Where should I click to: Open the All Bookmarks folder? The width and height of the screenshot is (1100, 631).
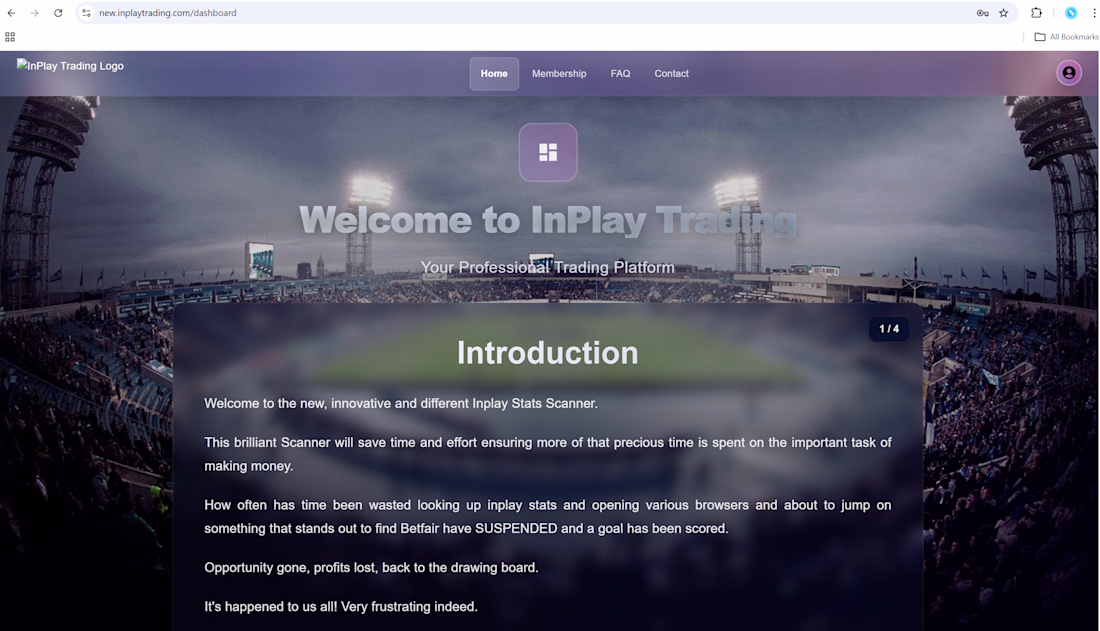[x=1066, y=36]
